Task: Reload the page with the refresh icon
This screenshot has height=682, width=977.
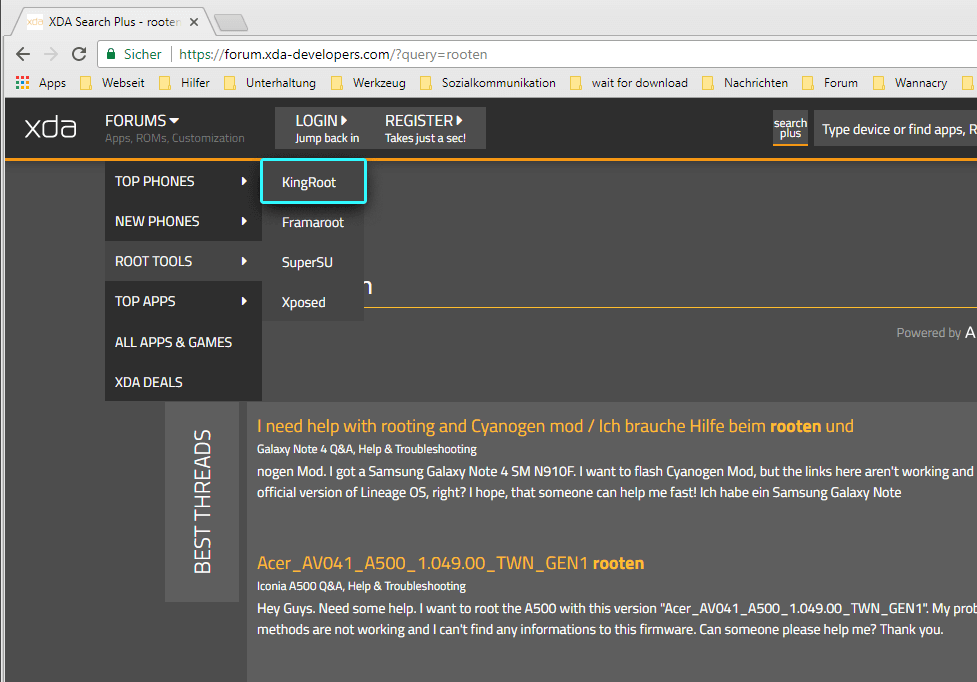Action: click(79, 54)
